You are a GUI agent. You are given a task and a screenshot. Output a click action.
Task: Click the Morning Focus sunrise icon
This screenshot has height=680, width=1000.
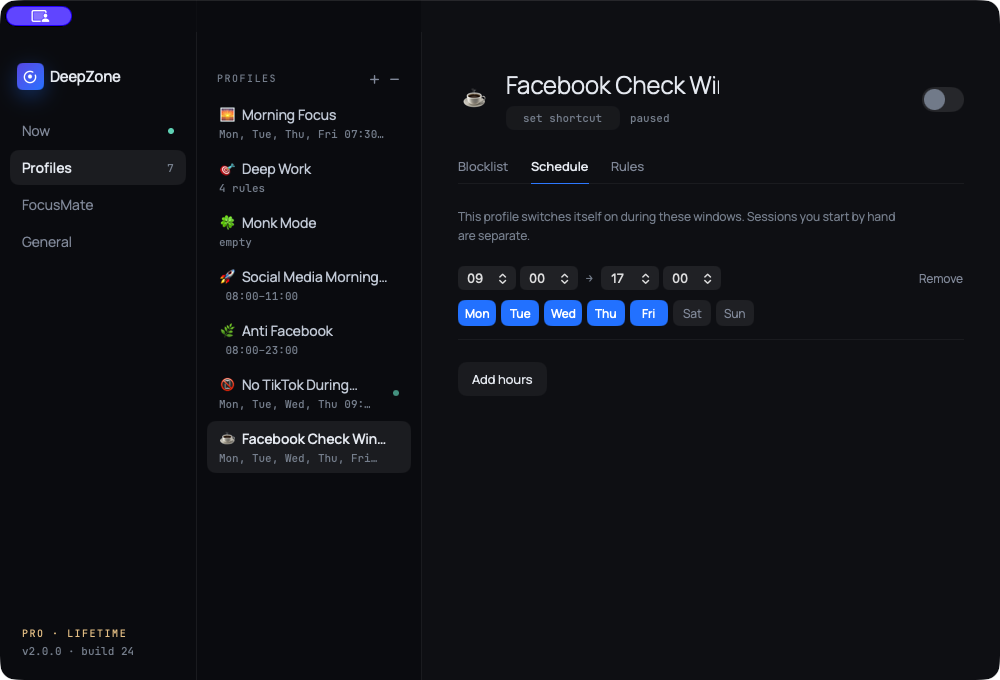click(x=227, y=115)
